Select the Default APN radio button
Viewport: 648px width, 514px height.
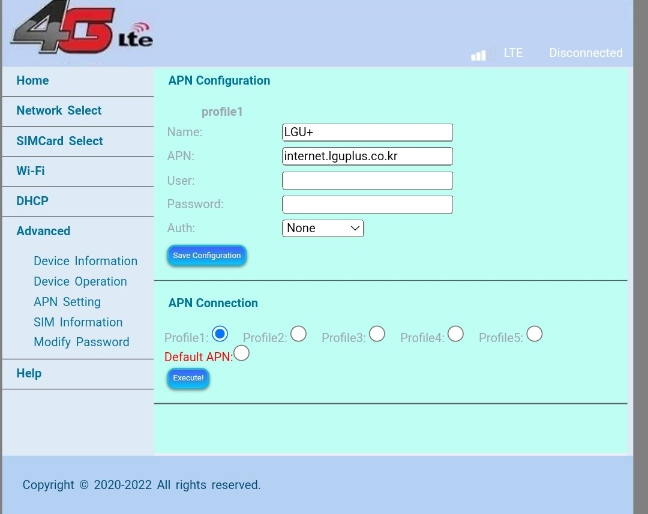tap(241, 353)
